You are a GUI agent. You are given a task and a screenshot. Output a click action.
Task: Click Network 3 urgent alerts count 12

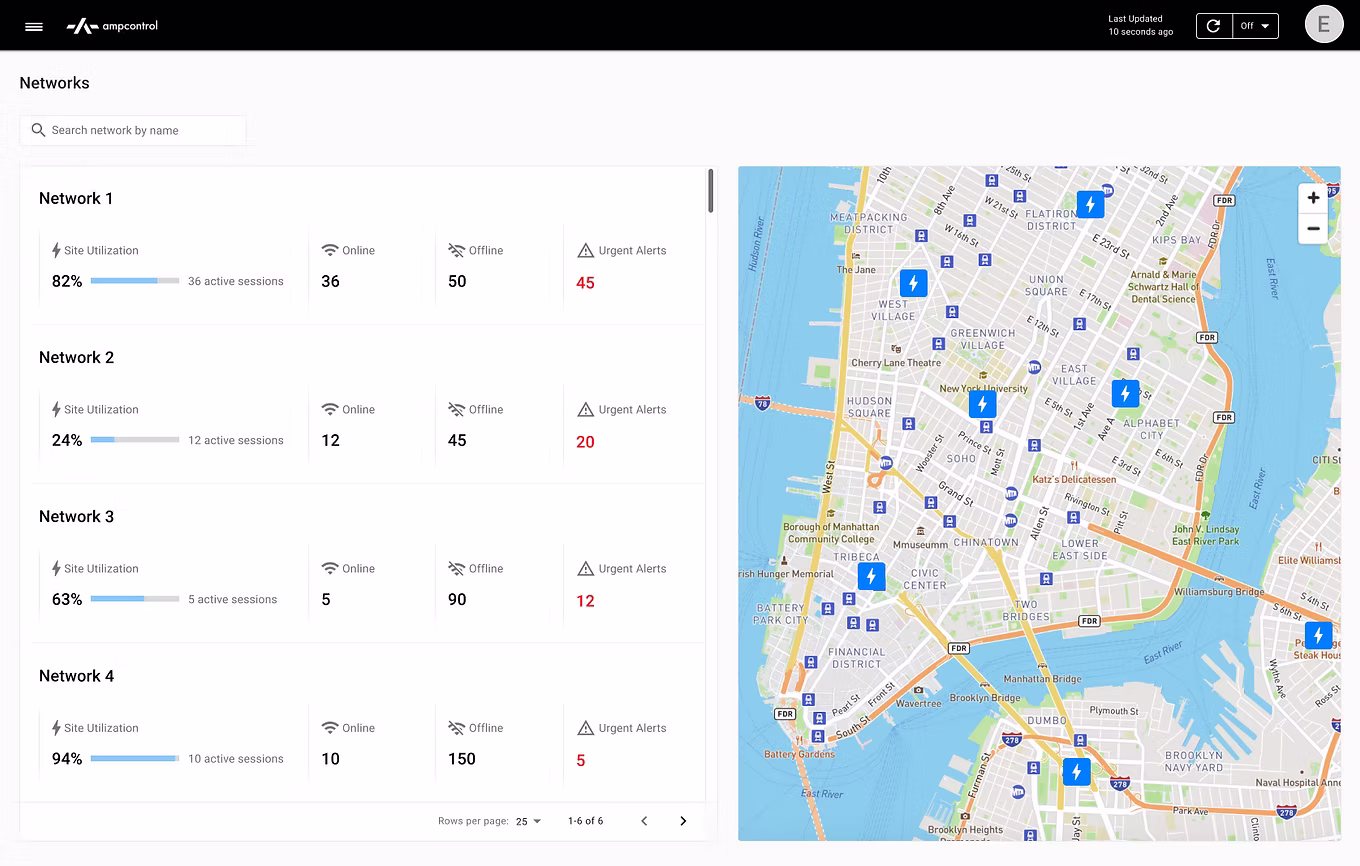click(x=585, y=601)
